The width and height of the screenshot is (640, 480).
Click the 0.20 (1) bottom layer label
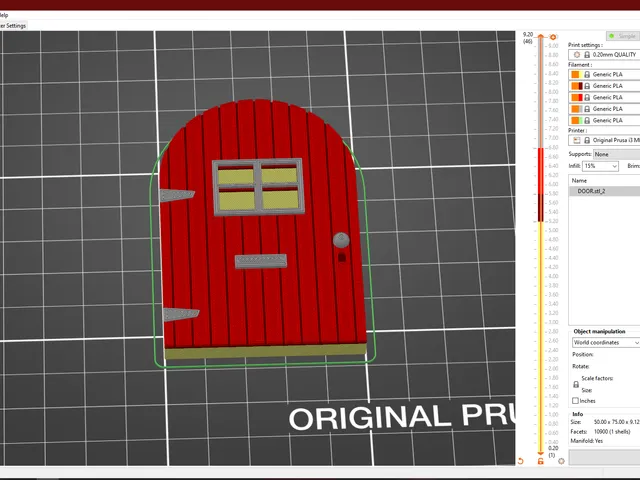[553, 451]
